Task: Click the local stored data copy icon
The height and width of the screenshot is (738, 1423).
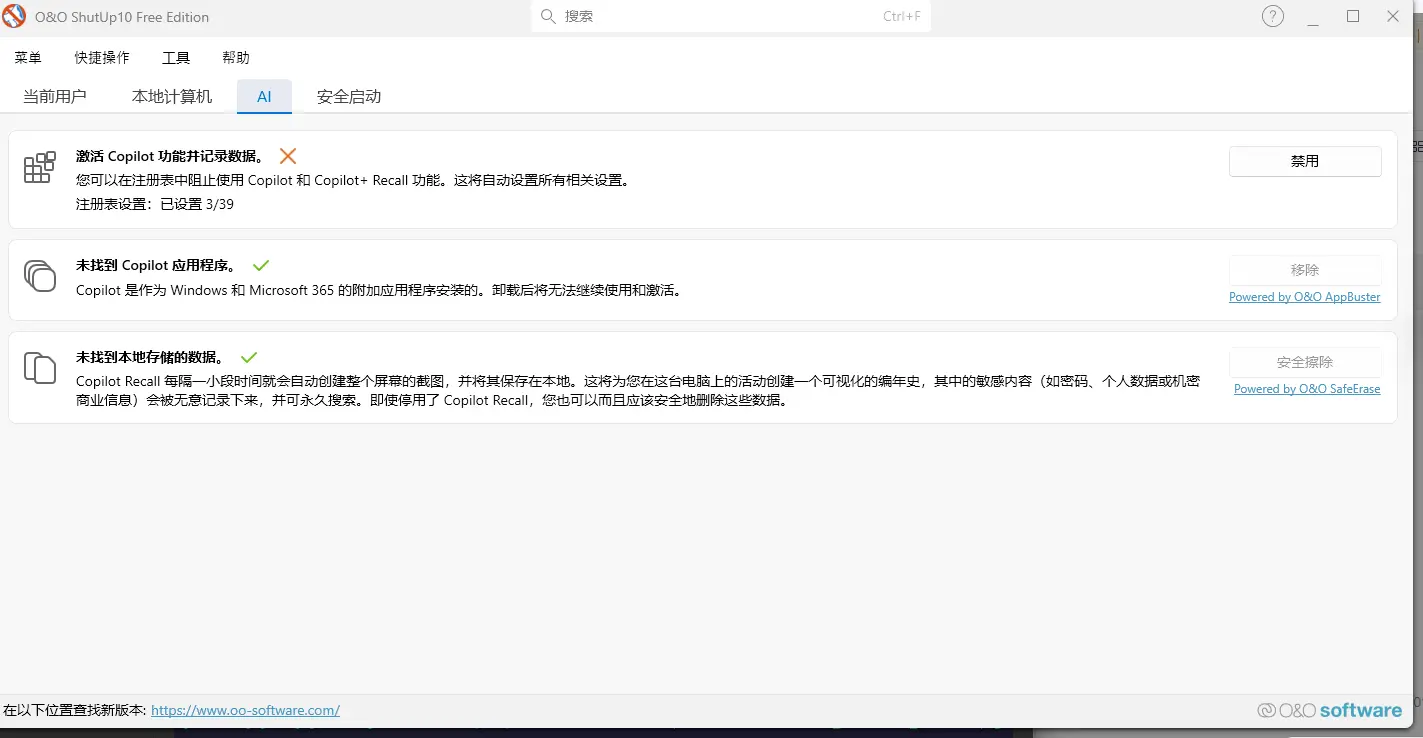Action: click(x=40, y=367)
